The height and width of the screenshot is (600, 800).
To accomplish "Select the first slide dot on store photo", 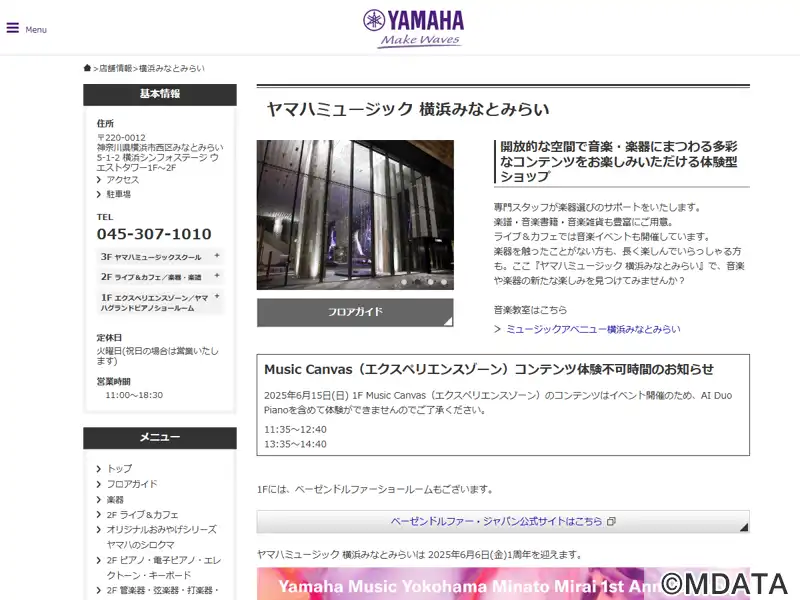I will (x=404, y=282).
